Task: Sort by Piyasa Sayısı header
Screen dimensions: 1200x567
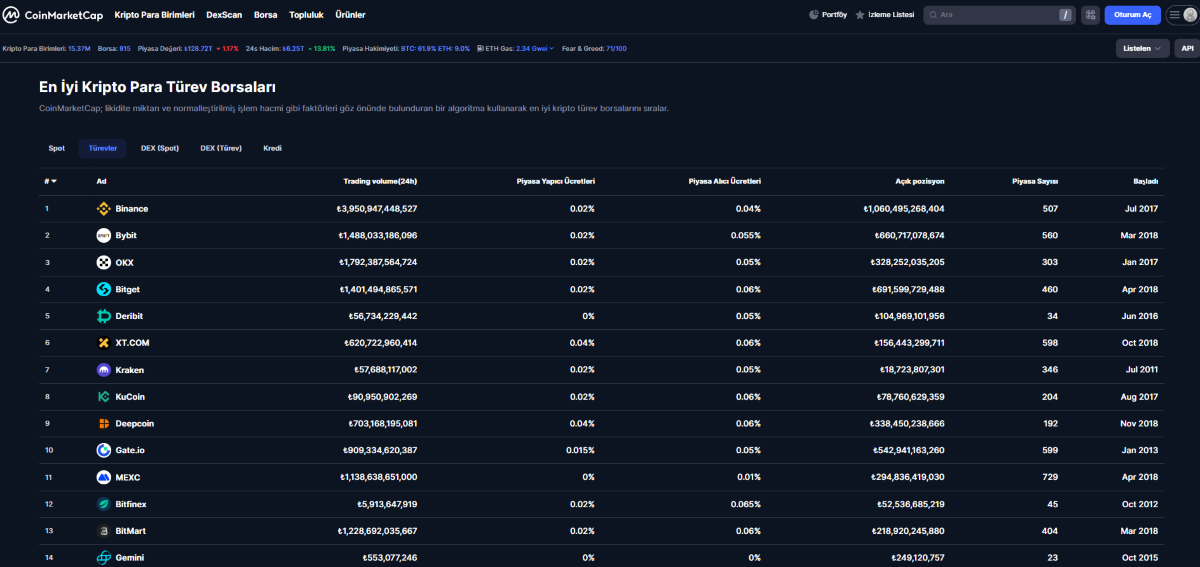Action: (1035, 181)
